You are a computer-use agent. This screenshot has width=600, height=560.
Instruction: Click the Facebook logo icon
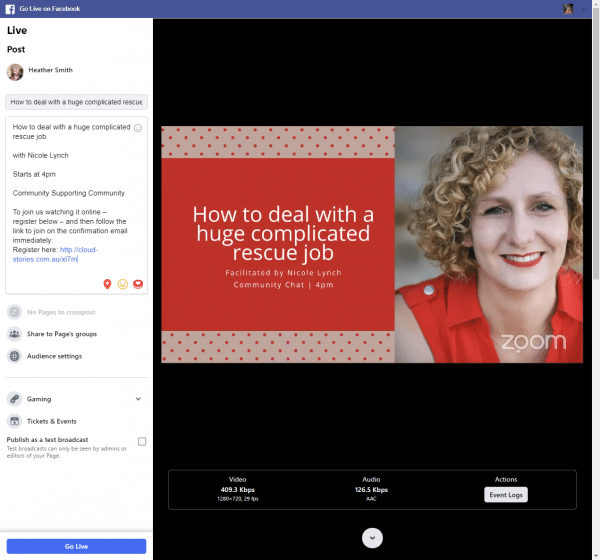(9, 8)
